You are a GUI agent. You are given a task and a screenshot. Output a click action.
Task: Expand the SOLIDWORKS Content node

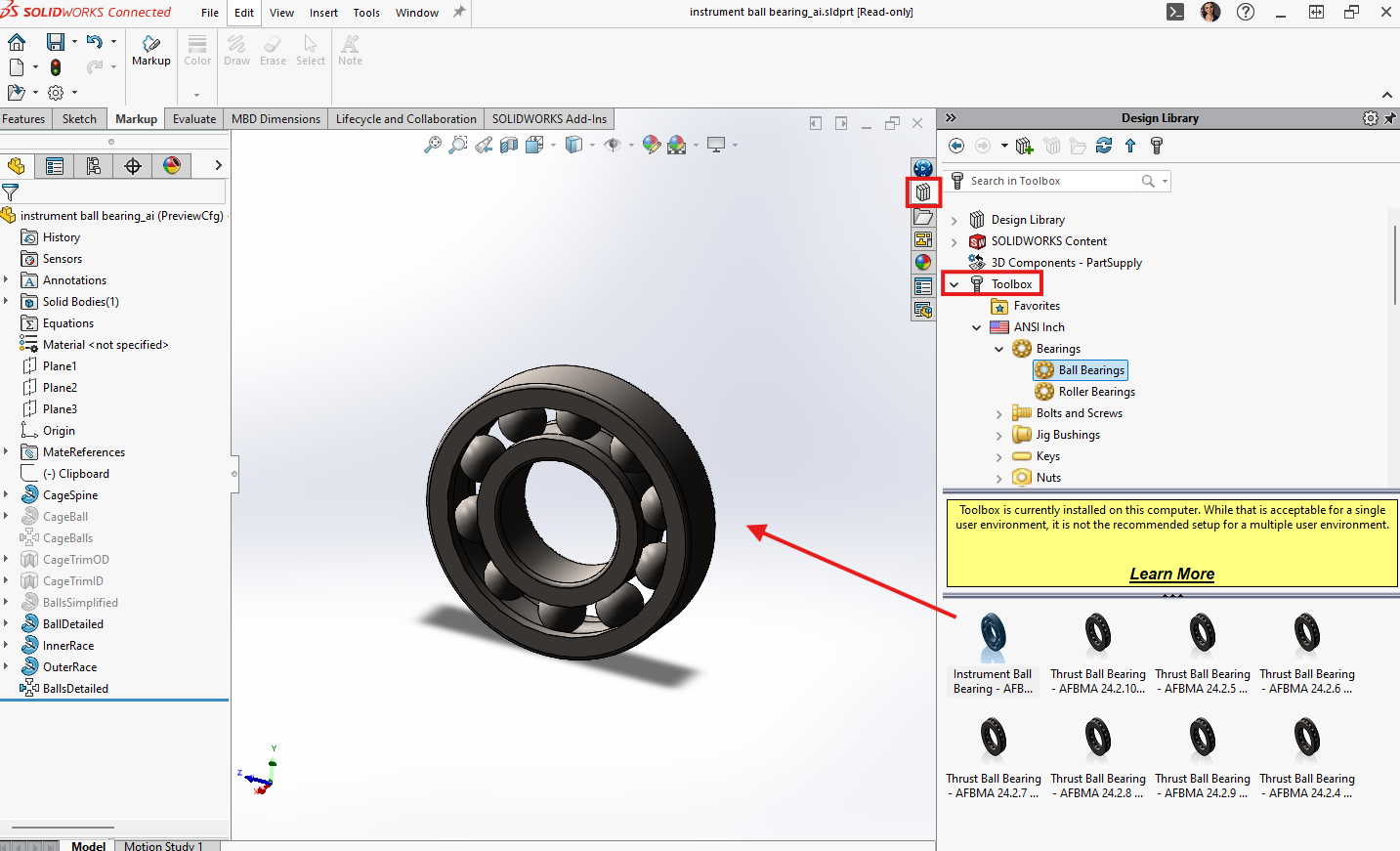point(955,241)
